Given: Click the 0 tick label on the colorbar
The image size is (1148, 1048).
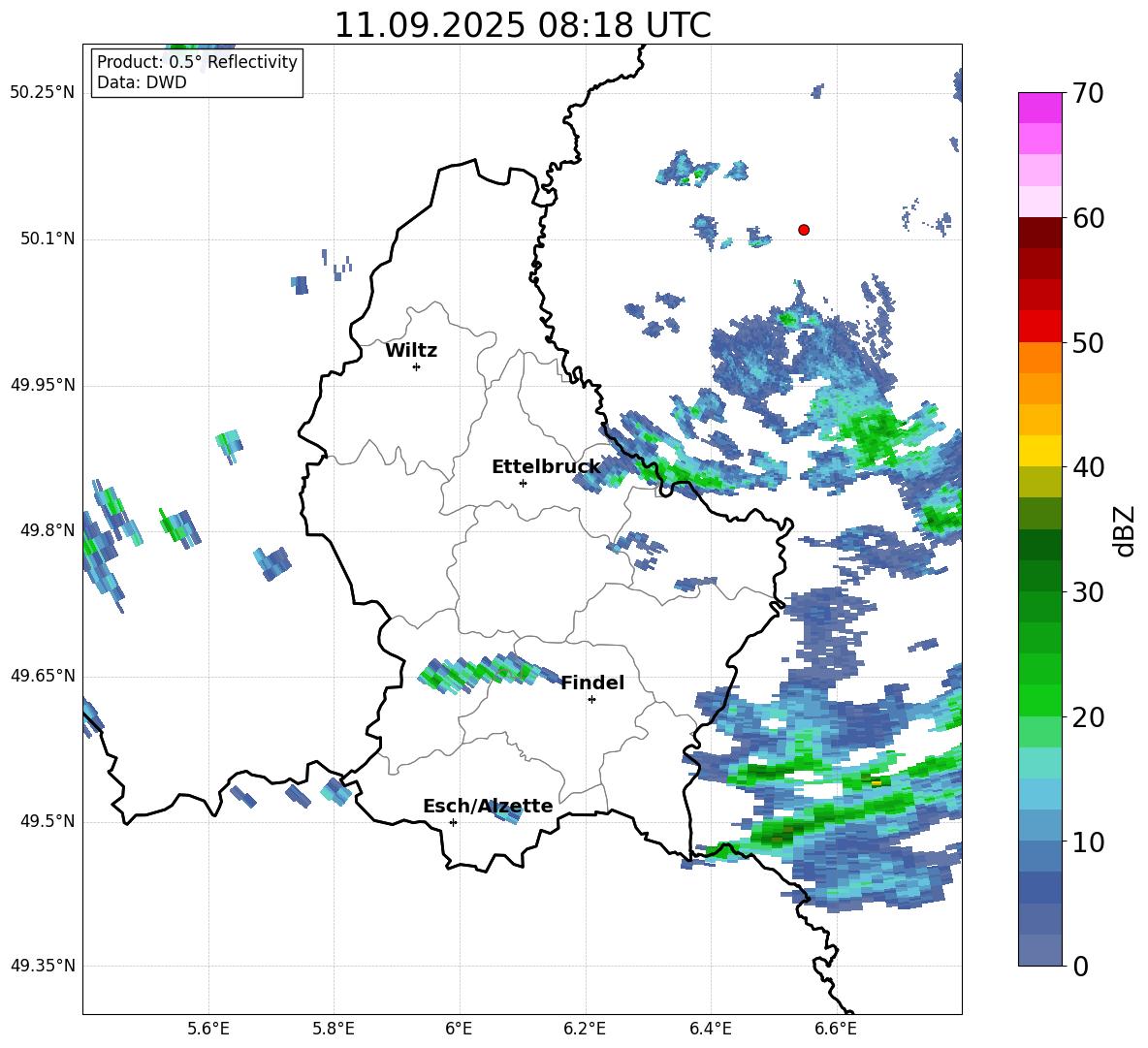Looking at the screenshot, I should (x=1080, y=966).
